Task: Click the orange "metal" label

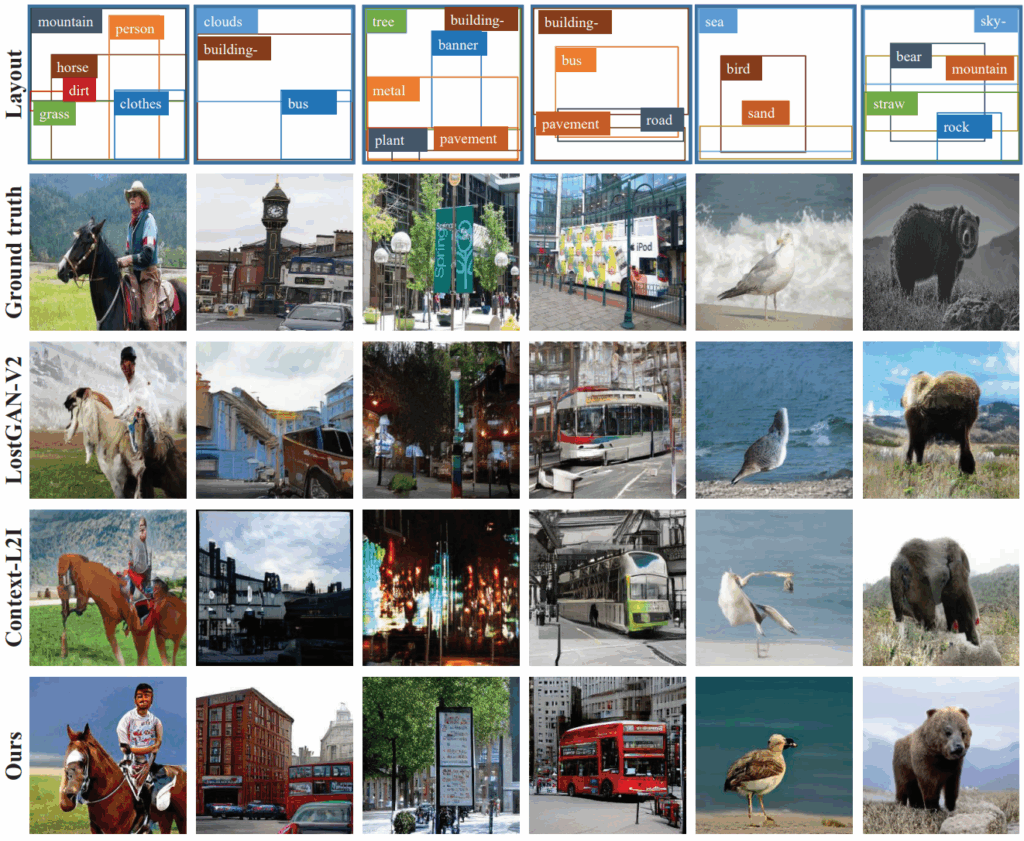Action: 389,91
